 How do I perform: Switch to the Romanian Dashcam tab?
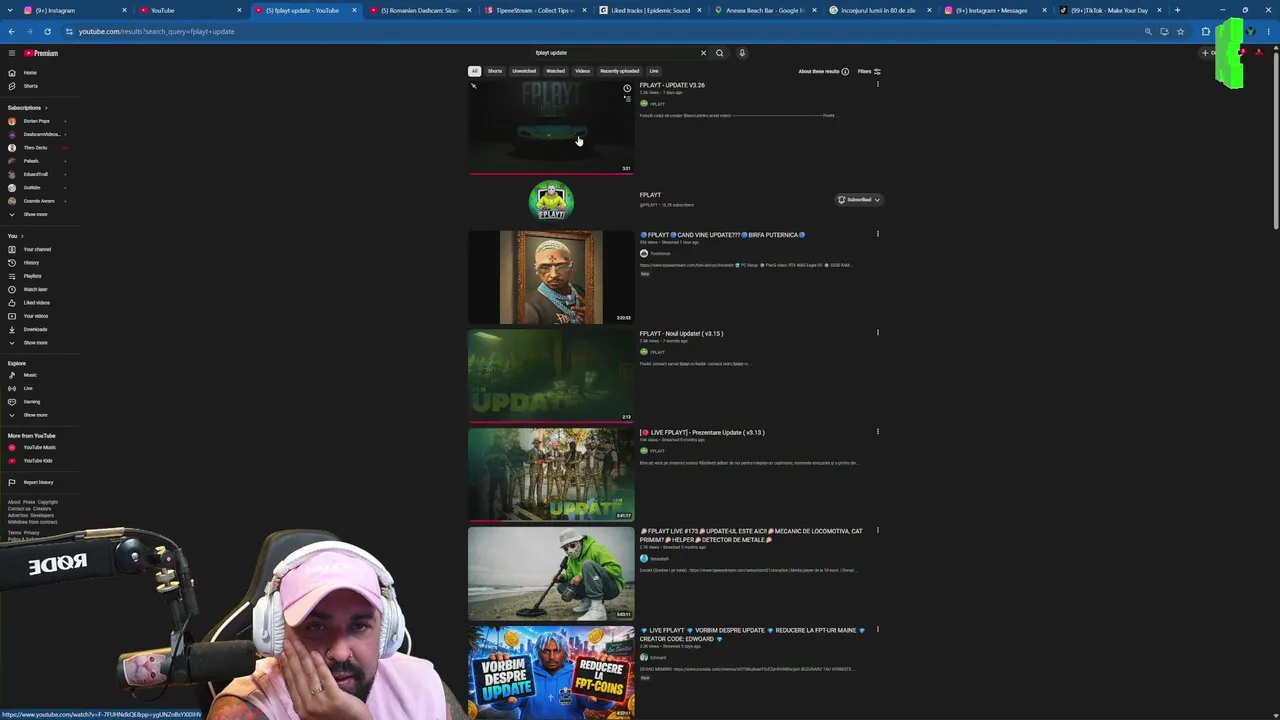point(419,10)
